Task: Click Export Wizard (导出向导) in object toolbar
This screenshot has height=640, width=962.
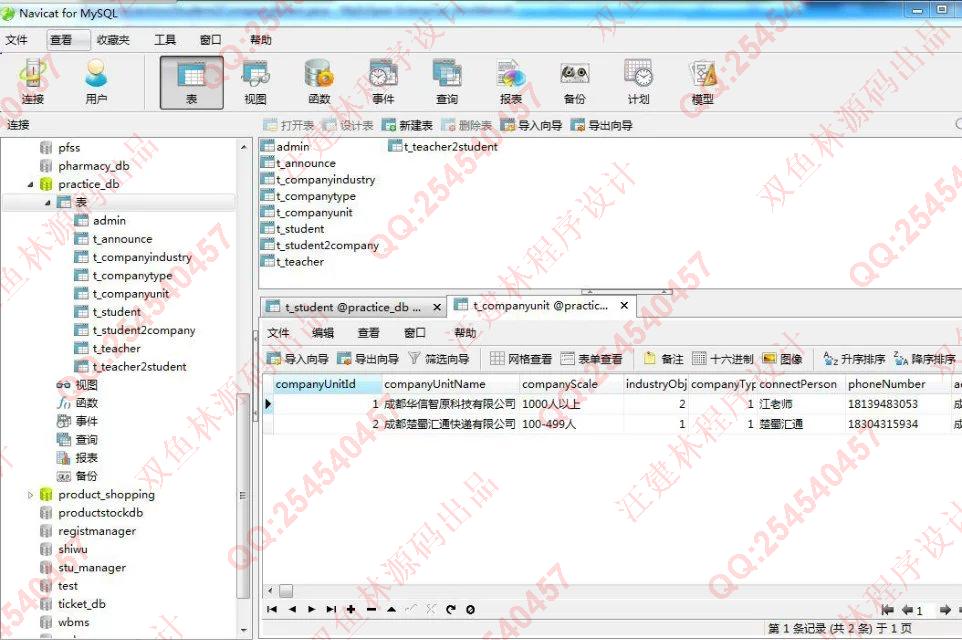Action: (x=601, y=125)
